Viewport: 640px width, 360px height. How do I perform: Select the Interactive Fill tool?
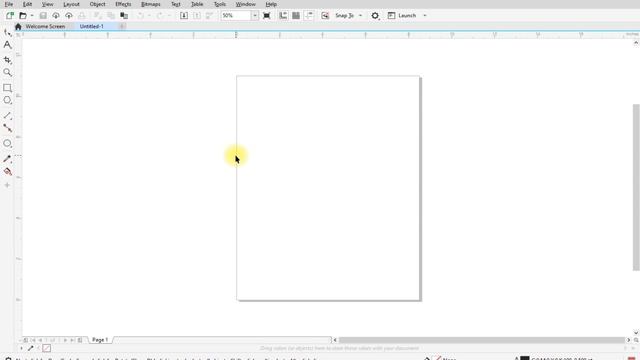pos(7,171)
